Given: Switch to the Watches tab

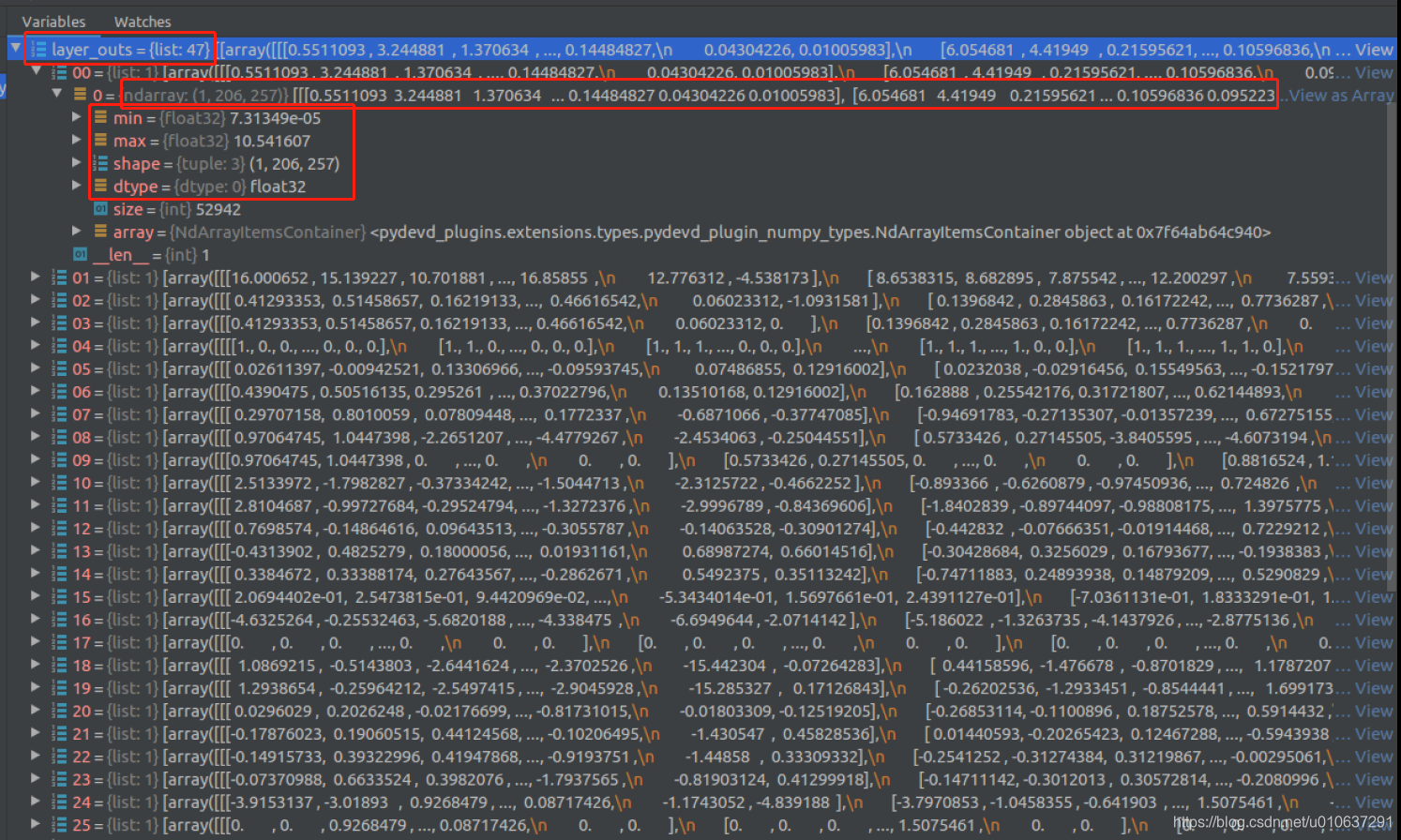Looking at the screenshot, I should (143, 22).
